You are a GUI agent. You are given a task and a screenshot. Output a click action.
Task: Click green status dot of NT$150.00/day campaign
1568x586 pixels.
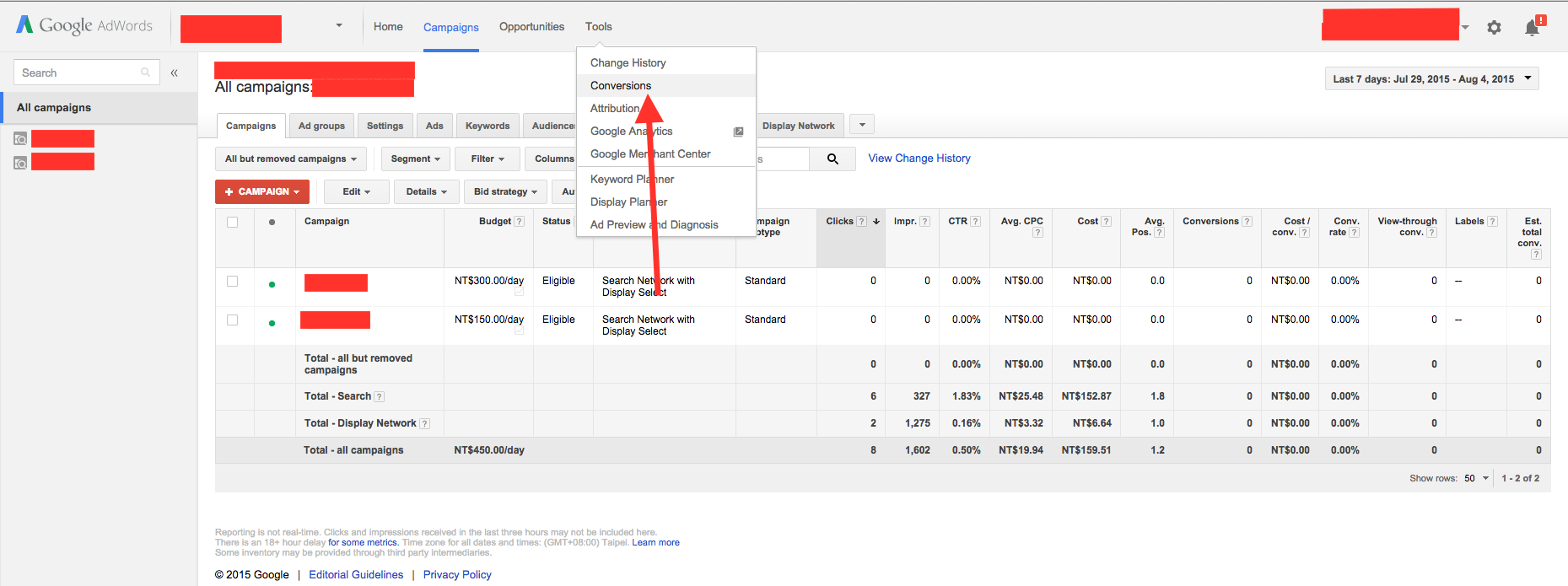point(272,323)
